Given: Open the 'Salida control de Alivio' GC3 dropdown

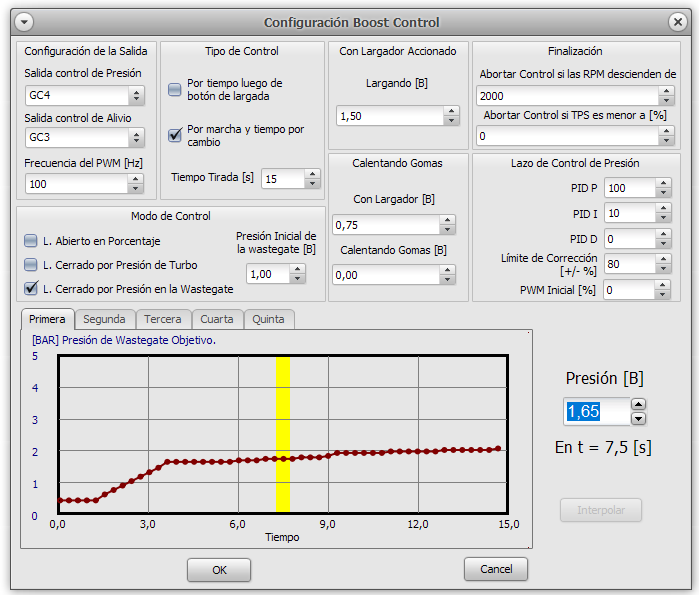Looking at the screenshot, I should click(85, 137).
